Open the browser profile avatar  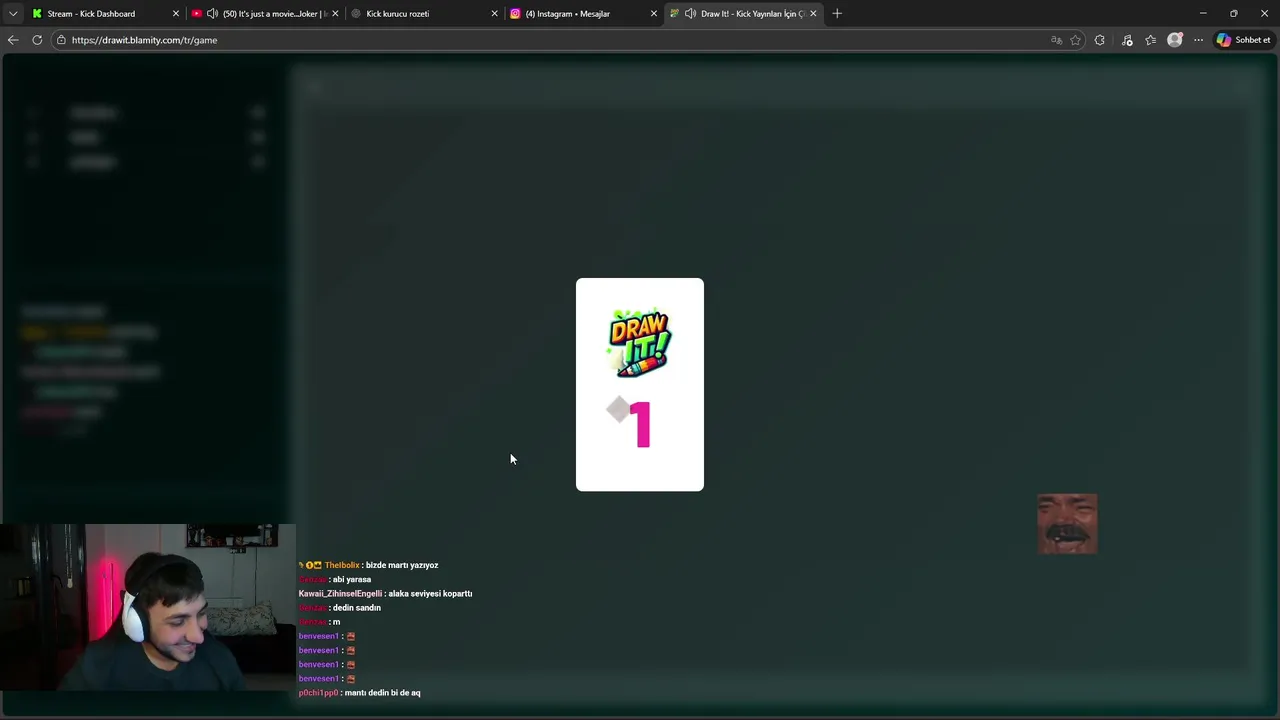(1175, 40)
